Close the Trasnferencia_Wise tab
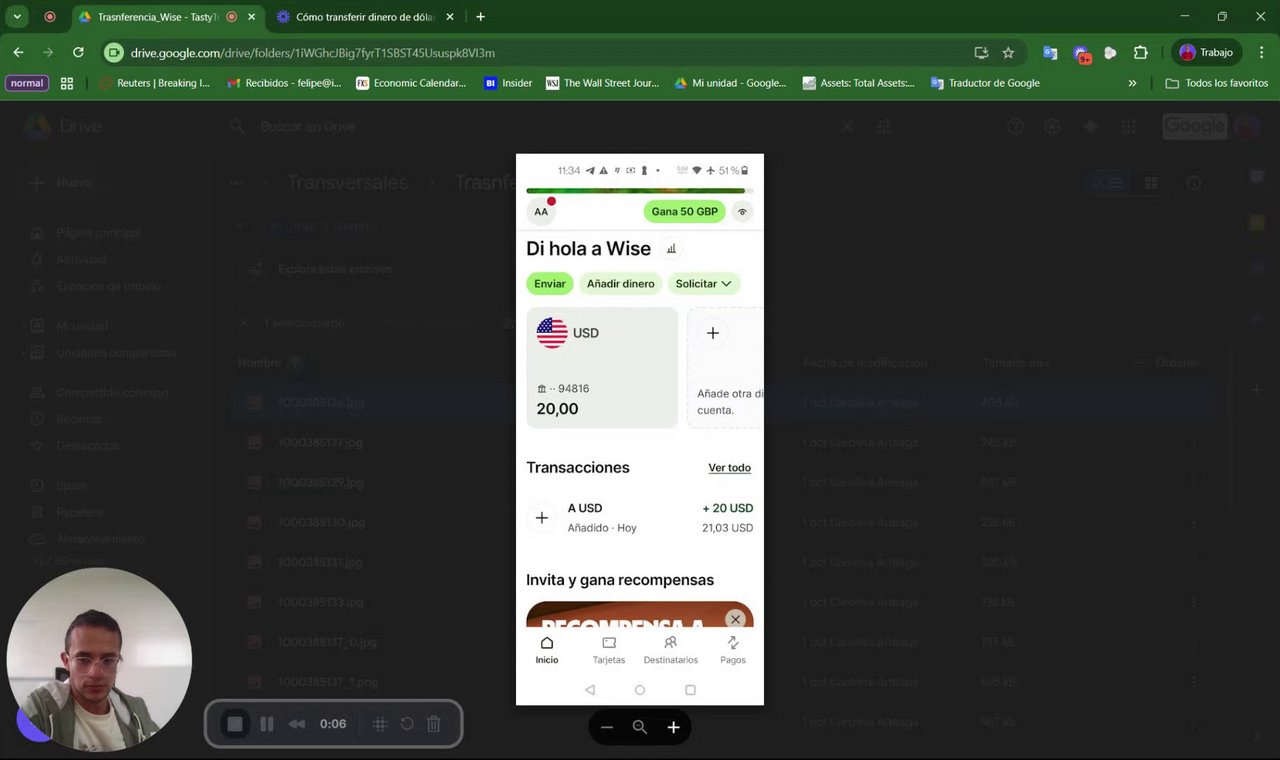Viewport: 1280px width, 760px height. coord(253,17)
